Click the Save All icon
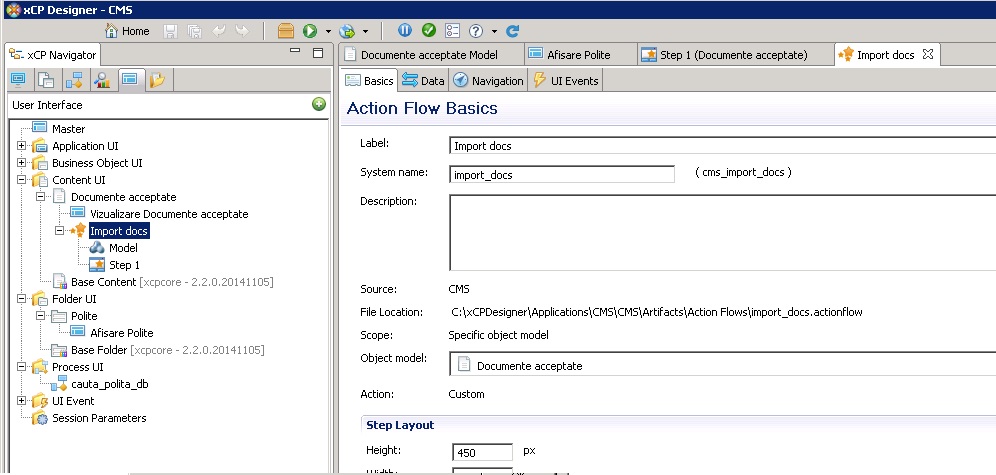This screenshot has height=475, width=996. (x=195, y=30)
